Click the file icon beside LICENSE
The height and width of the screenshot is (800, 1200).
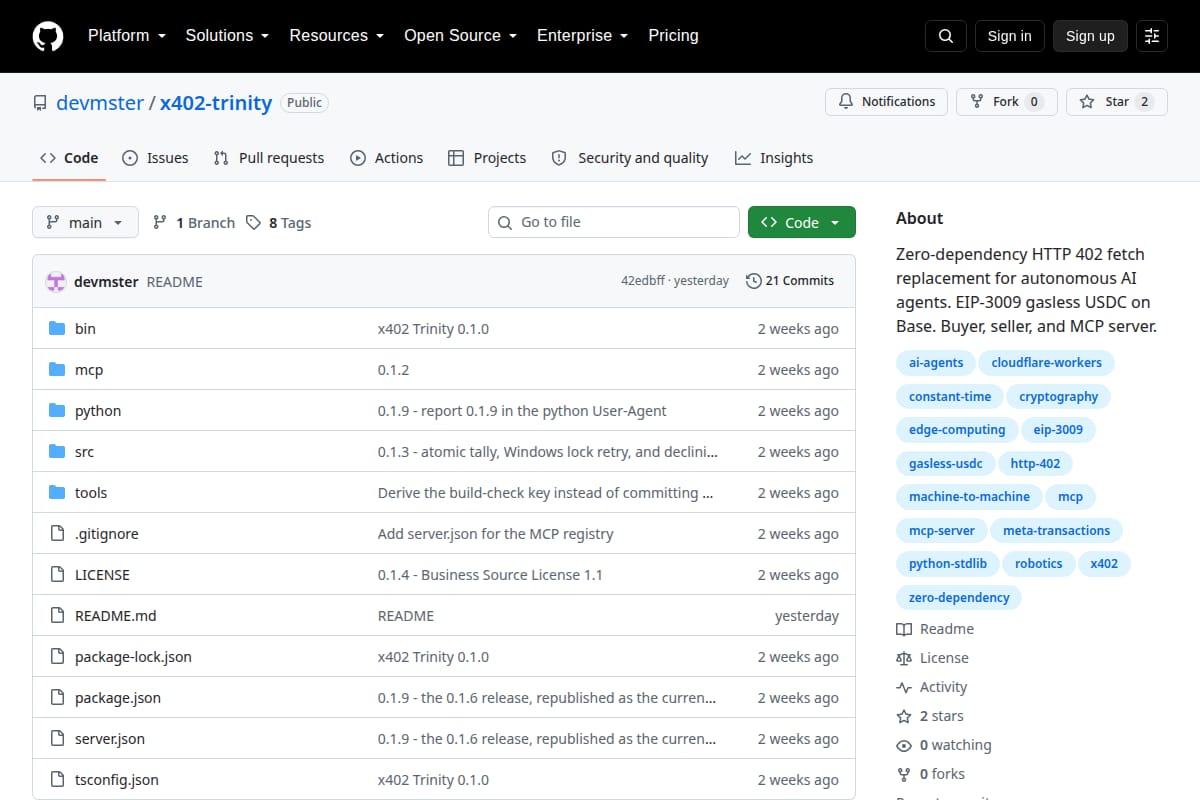coord(57,574)
